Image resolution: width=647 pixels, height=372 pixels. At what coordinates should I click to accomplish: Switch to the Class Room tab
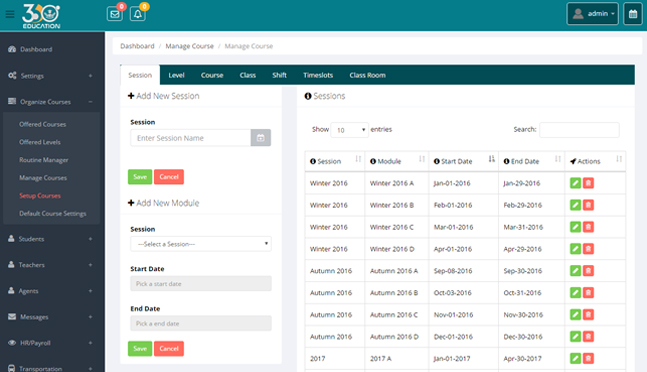pos(368,75)
